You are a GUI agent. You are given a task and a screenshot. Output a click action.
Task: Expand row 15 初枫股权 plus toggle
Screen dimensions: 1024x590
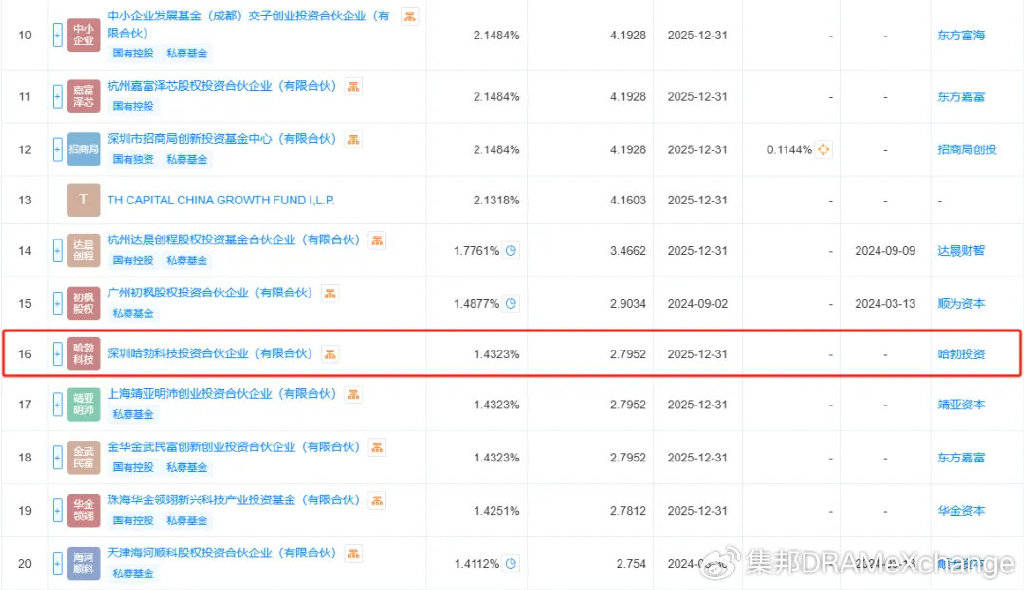click(57, 303)
